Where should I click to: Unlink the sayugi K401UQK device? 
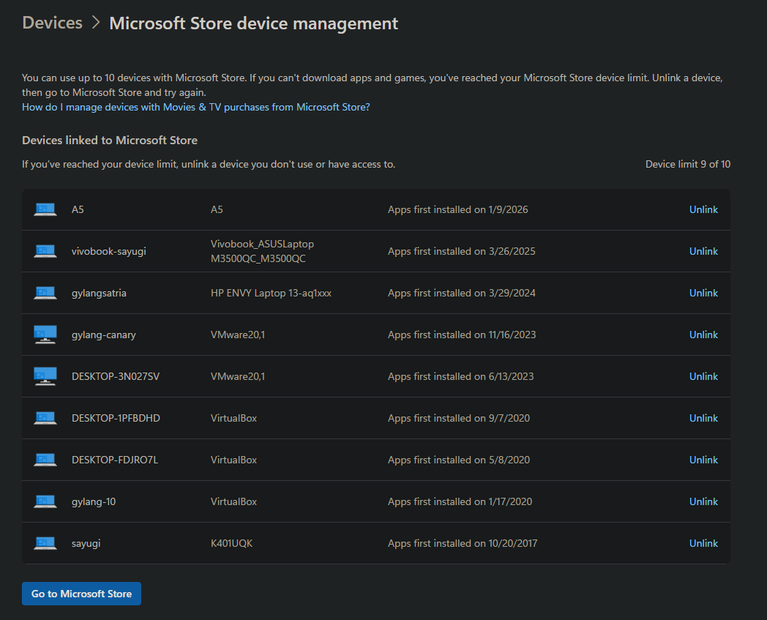(x=703, y=543)
